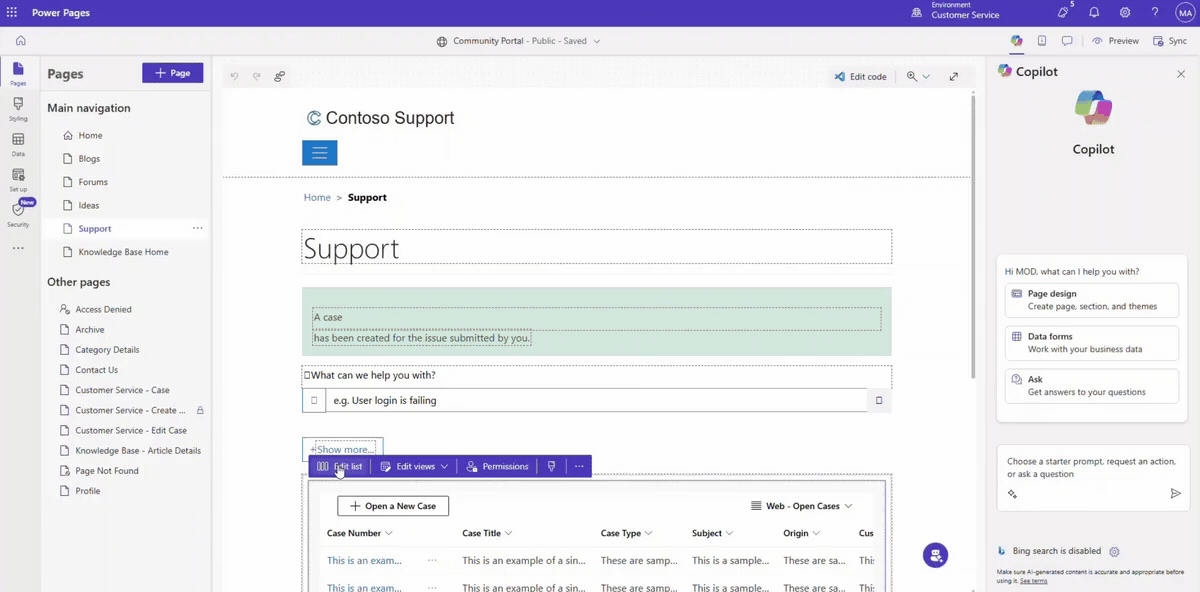1200x592 pixels.
Task: Close the Copilot panel
Action: point(1181,74)
